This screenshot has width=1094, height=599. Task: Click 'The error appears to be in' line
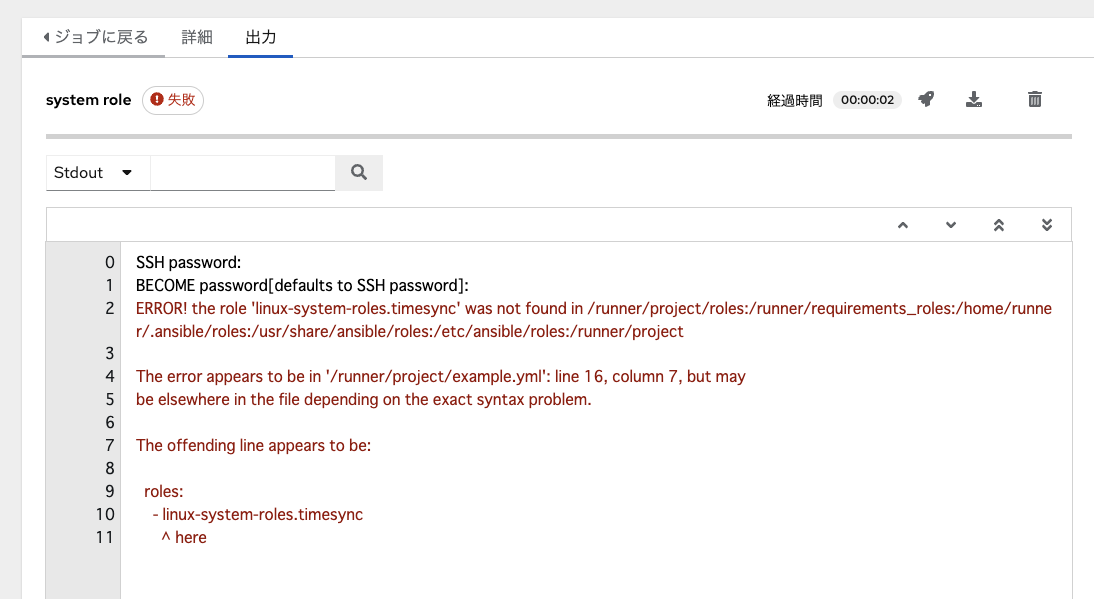point(441,377)
